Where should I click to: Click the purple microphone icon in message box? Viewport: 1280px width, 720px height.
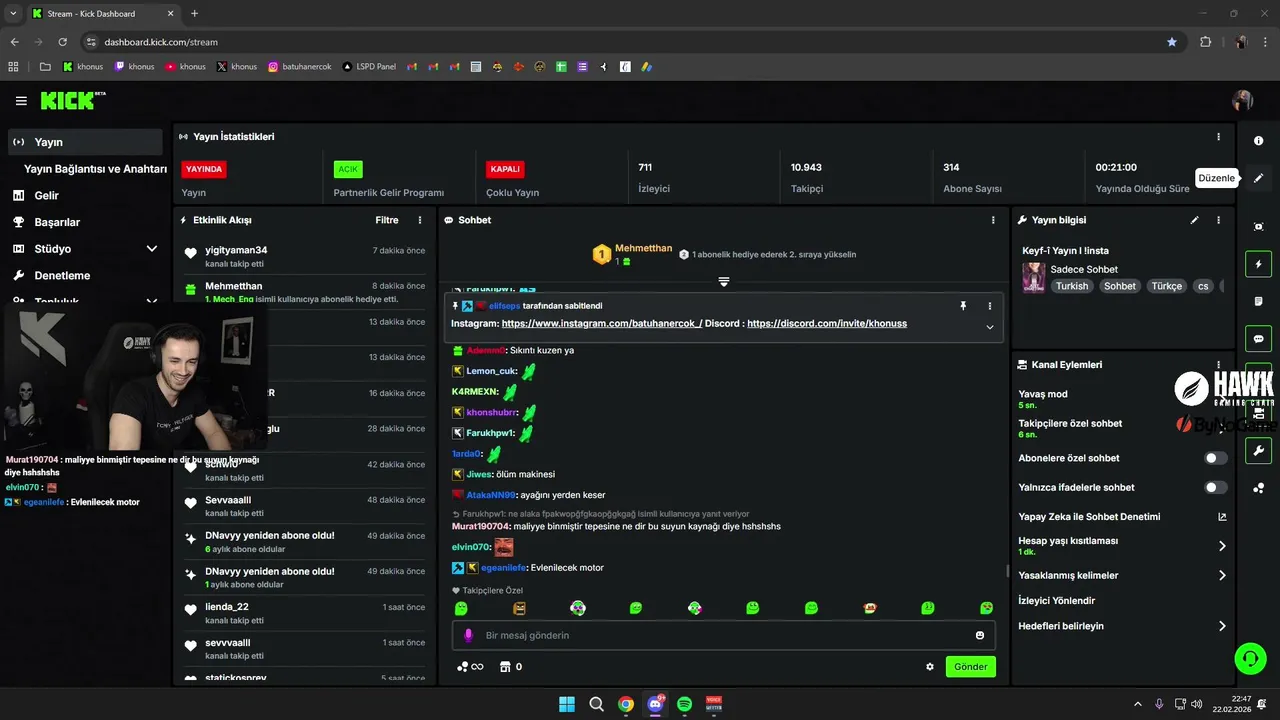[x=468, y=635]
